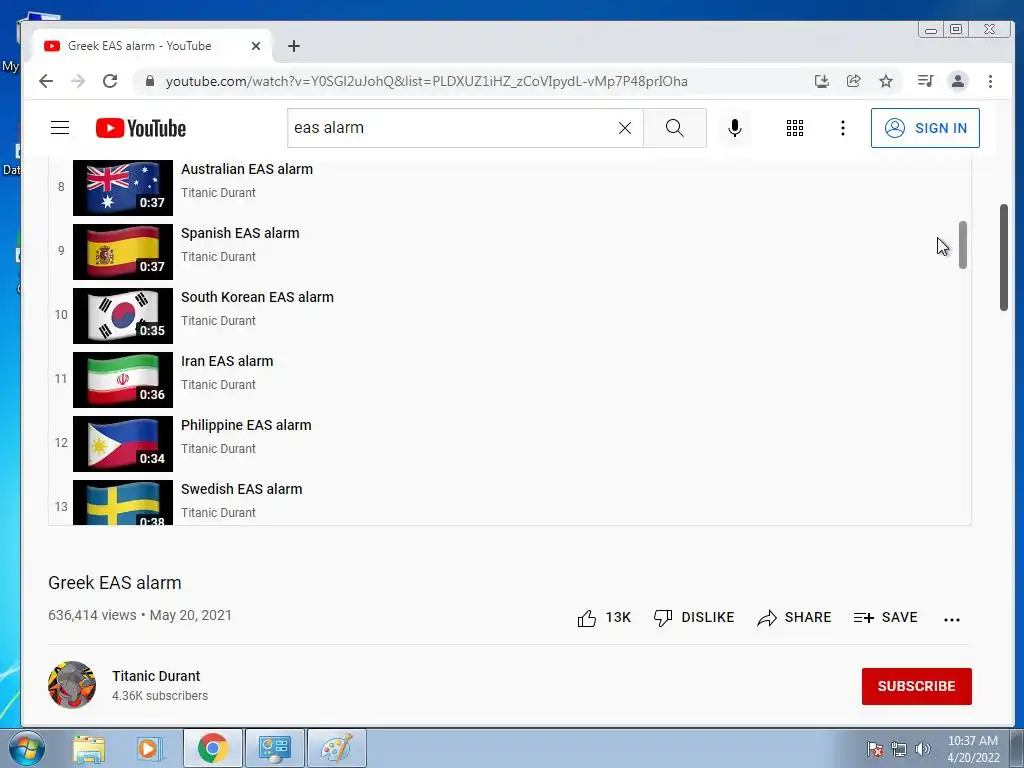
Task: Select the Swedish EAS alarm title
Action: click(x=242, y=489)
